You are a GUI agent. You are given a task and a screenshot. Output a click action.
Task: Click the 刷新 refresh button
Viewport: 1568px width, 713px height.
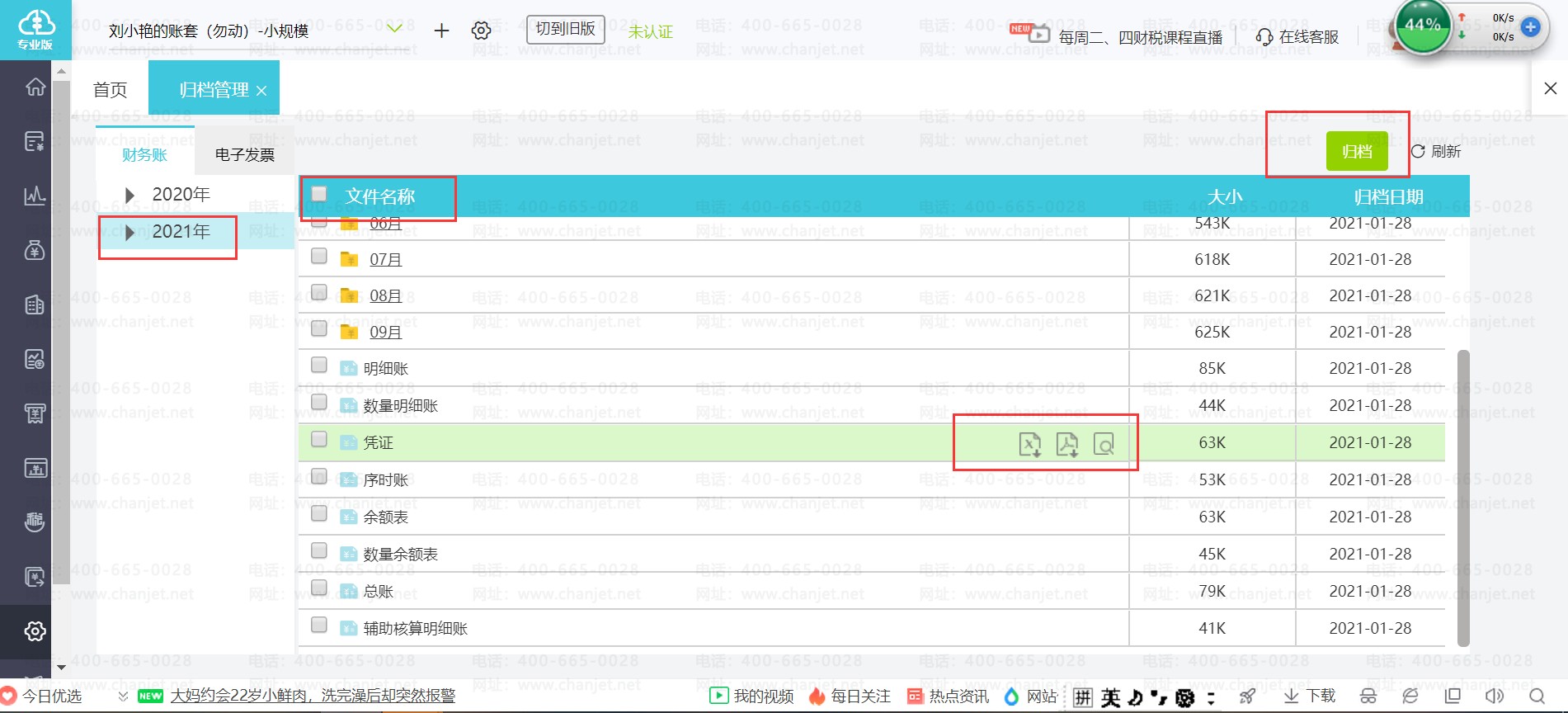(1436, 152)
